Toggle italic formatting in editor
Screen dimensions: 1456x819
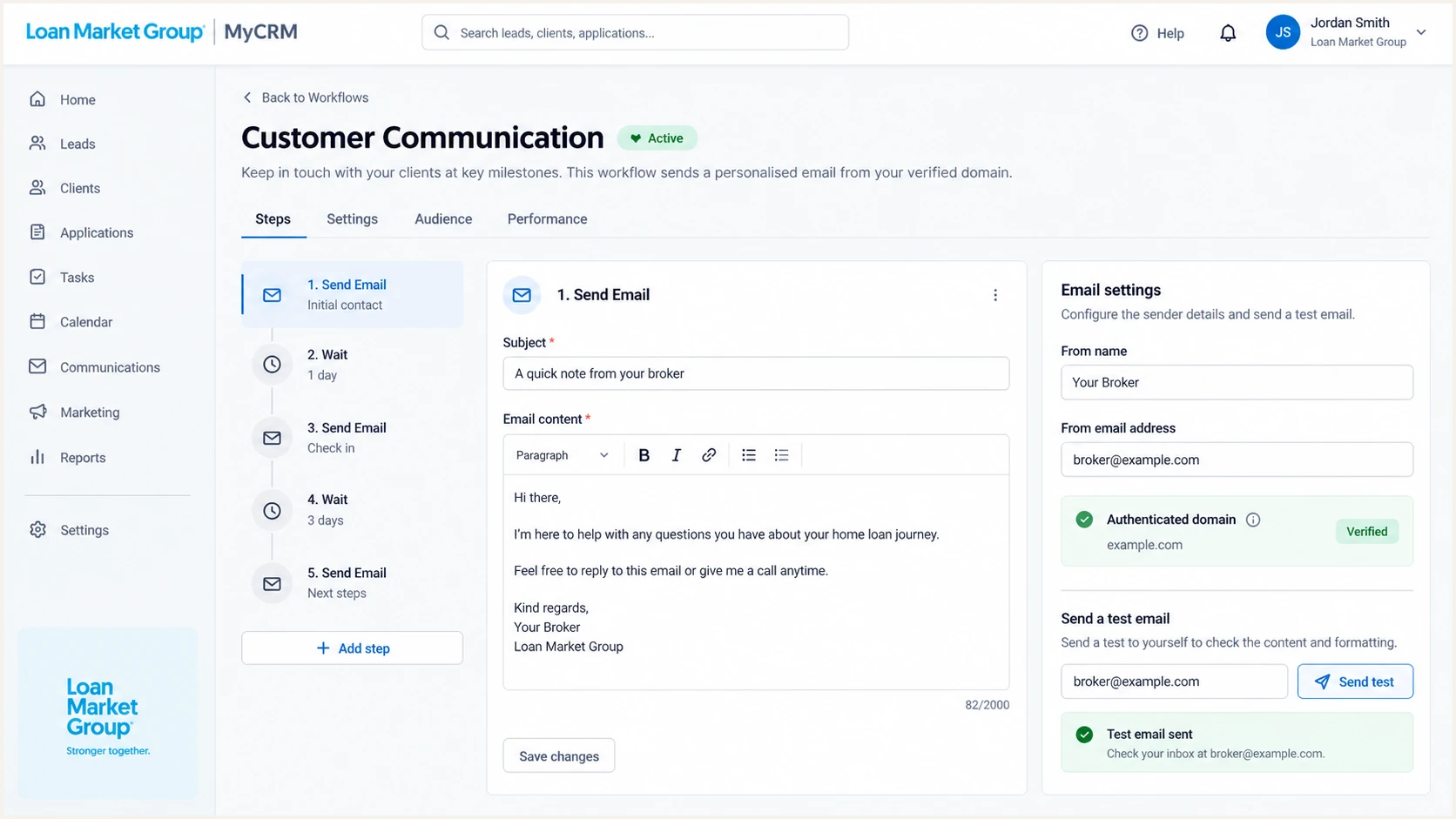pos(676,455)
